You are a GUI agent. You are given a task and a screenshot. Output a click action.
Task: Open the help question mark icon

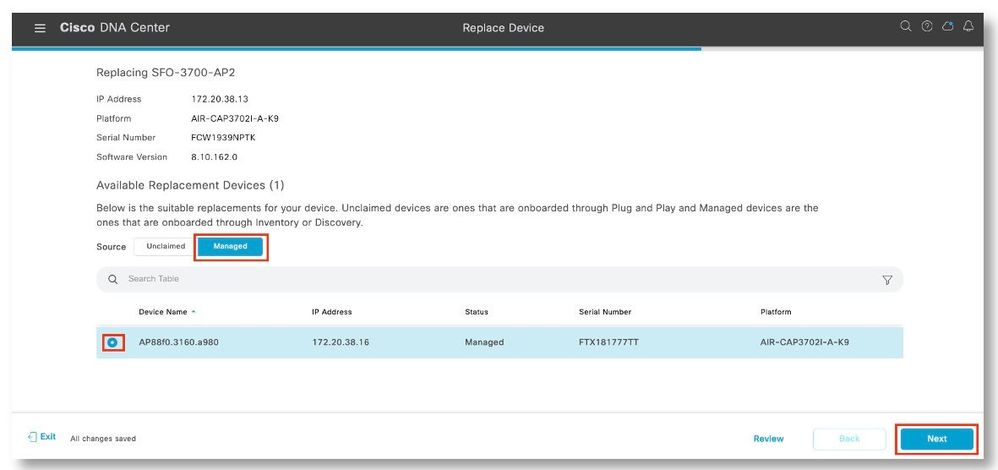(x=927, y=27)
